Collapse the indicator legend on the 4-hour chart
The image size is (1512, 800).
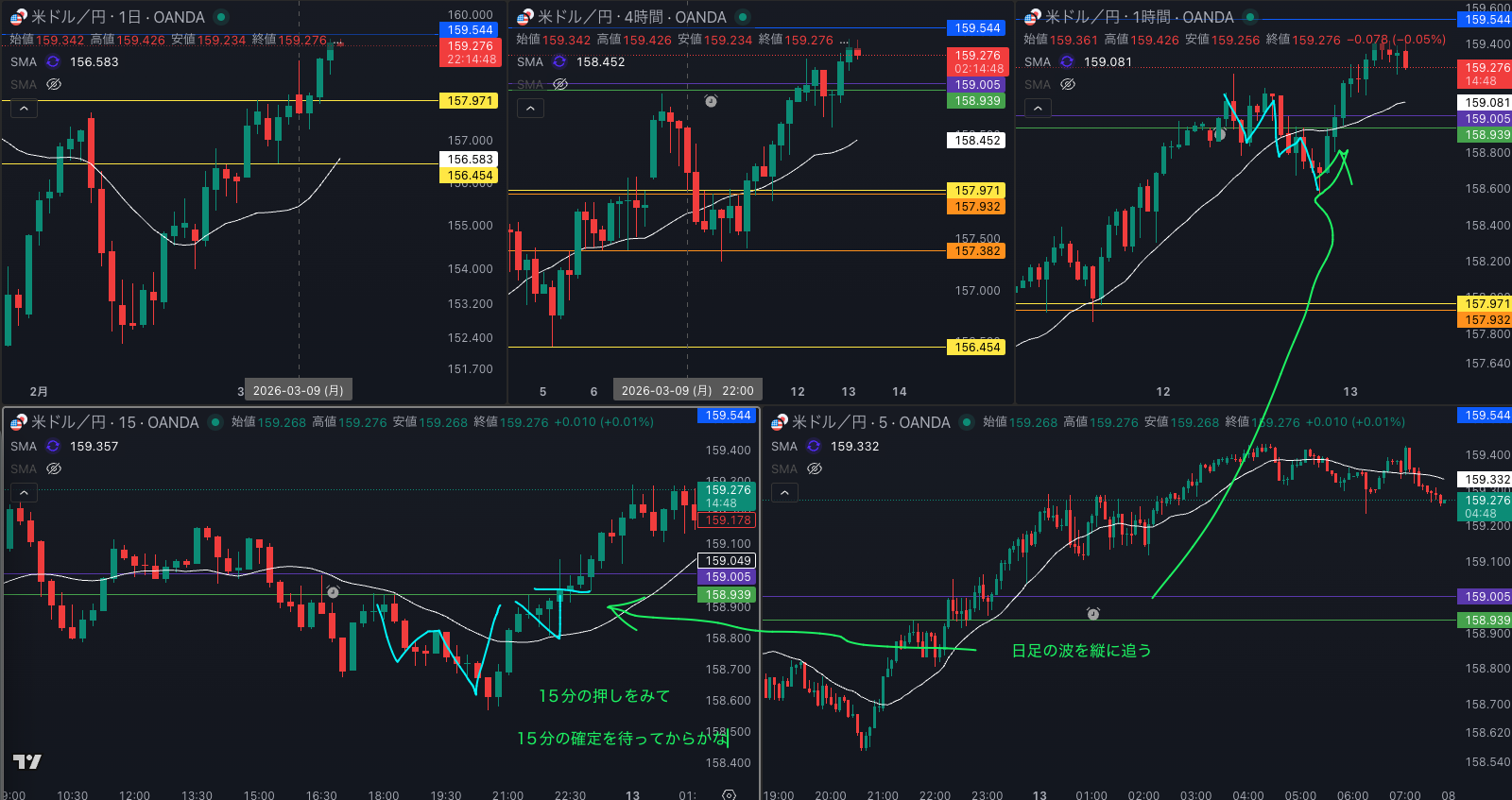pyautogui.click(x=530, y=109)
